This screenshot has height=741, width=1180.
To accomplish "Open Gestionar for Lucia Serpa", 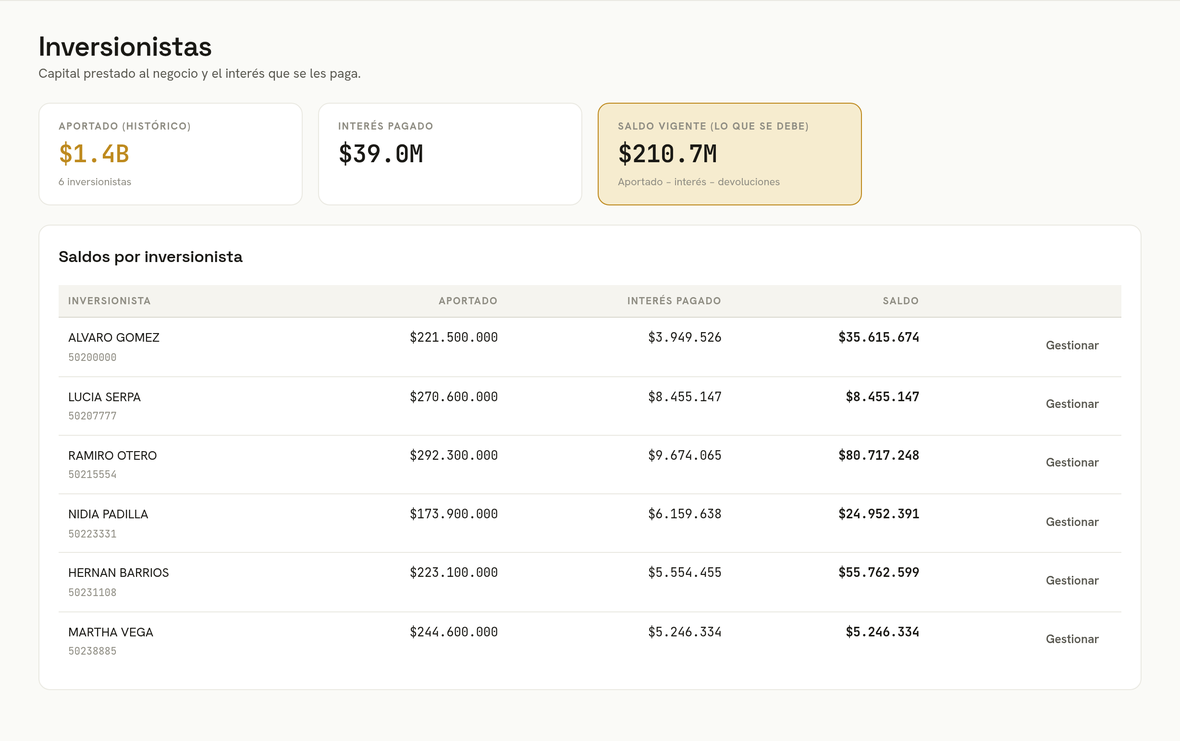I will [x=1072, y=404].
